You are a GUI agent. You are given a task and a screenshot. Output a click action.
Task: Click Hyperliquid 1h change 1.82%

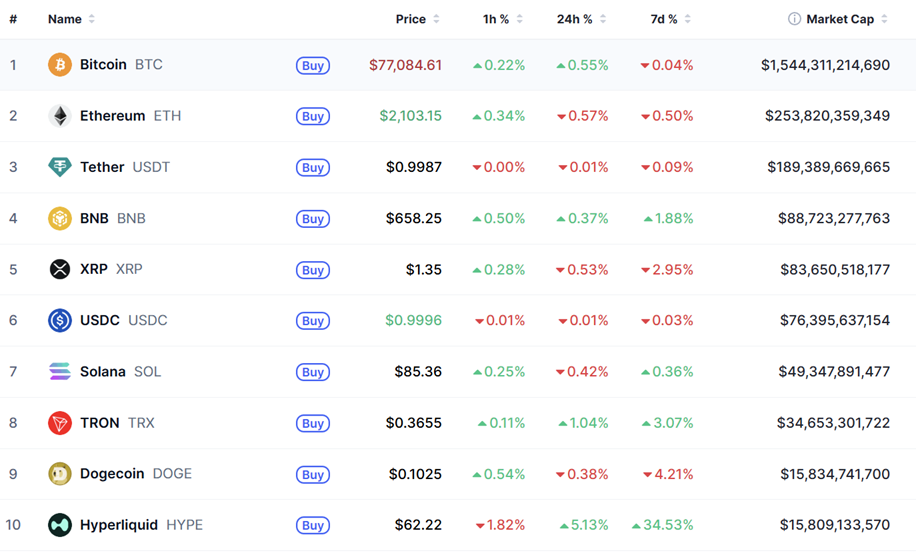[500, 525]
